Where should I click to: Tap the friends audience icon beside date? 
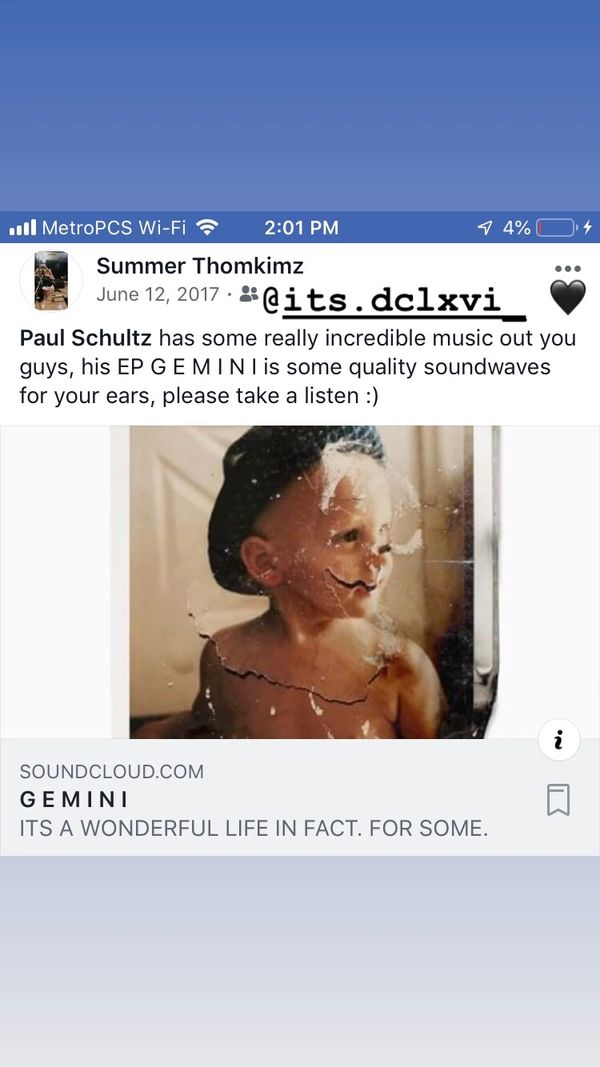pos(249,295)
